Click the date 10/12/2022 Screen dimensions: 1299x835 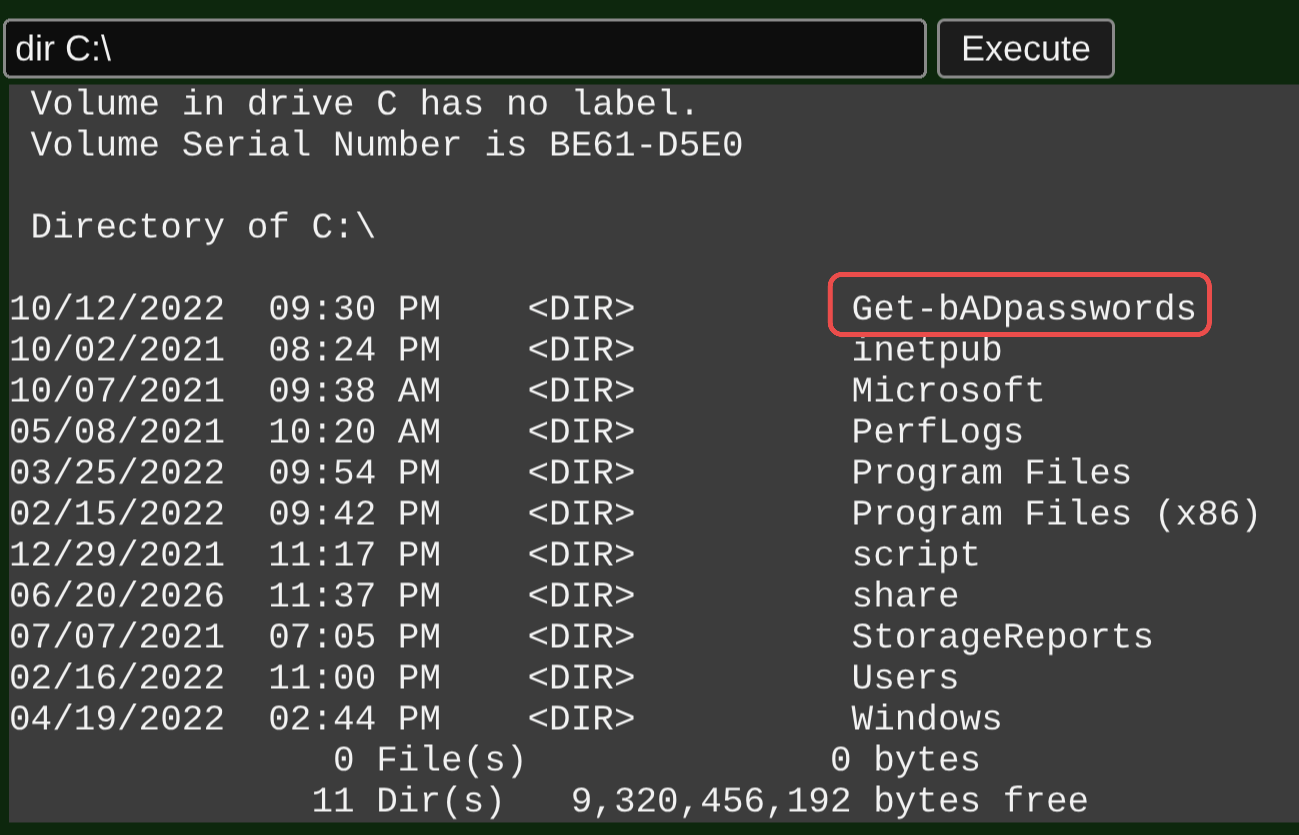(x=117, y=308)
